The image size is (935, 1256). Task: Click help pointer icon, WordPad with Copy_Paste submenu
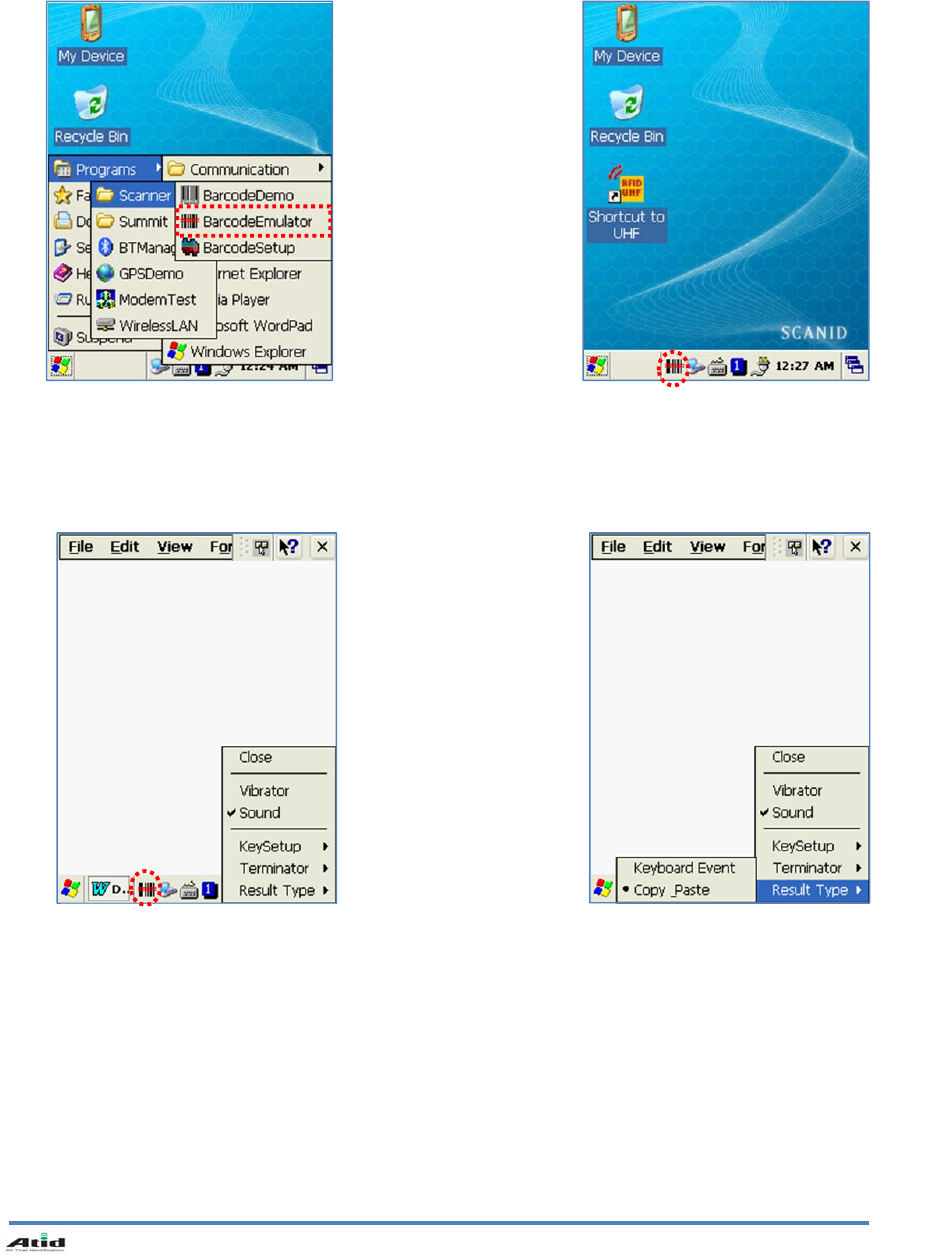click(x=823, y=547)
